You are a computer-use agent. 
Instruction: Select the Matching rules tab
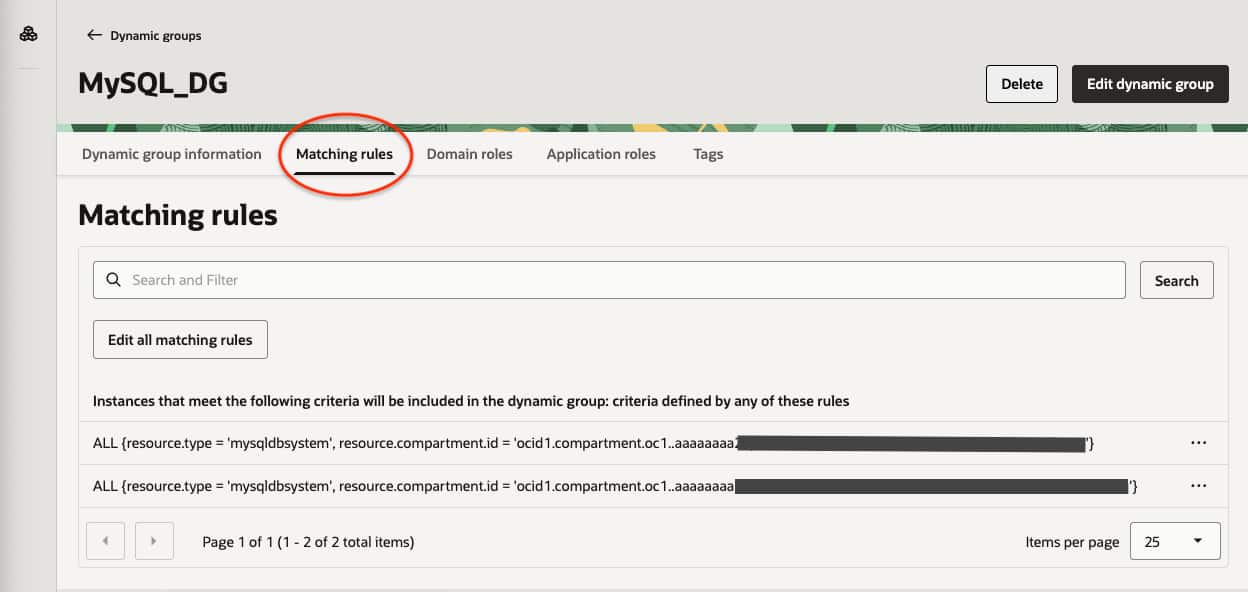(344, 154)
